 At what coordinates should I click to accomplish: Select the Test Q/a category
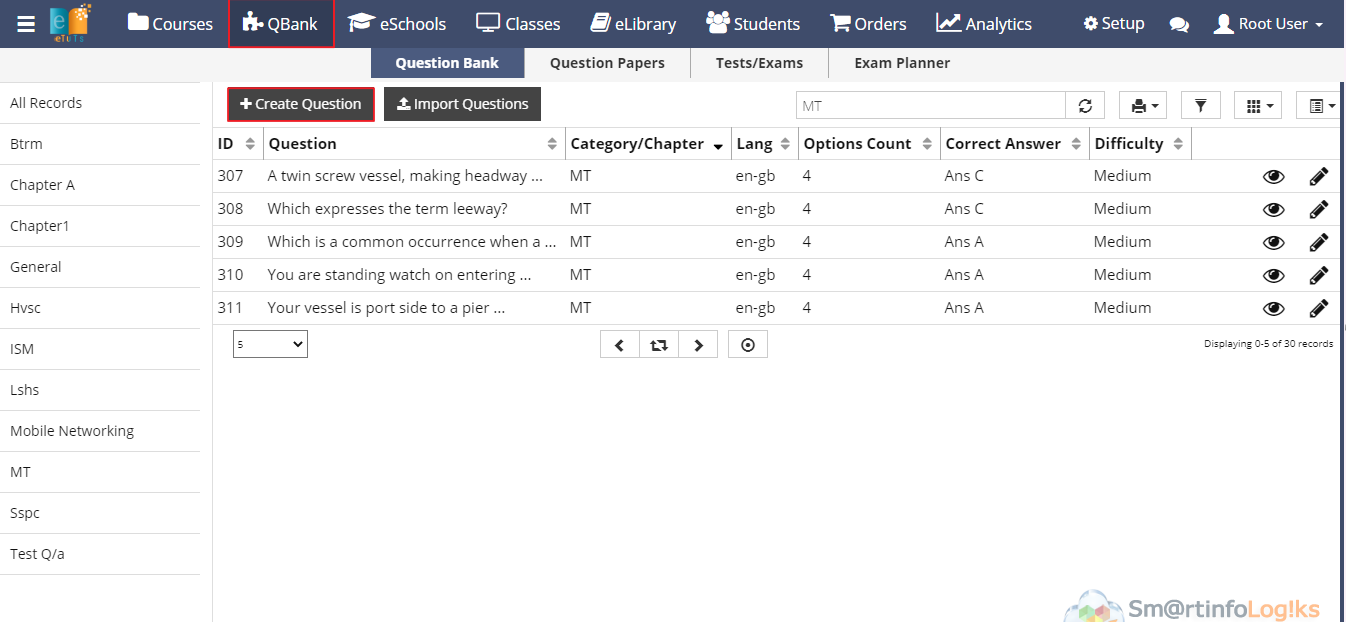click(100, 554)
